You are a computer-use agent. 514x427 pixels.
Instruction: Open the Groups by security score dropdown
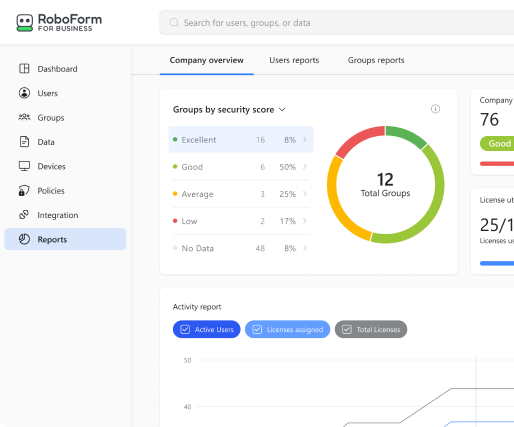[x=229, y=110]
